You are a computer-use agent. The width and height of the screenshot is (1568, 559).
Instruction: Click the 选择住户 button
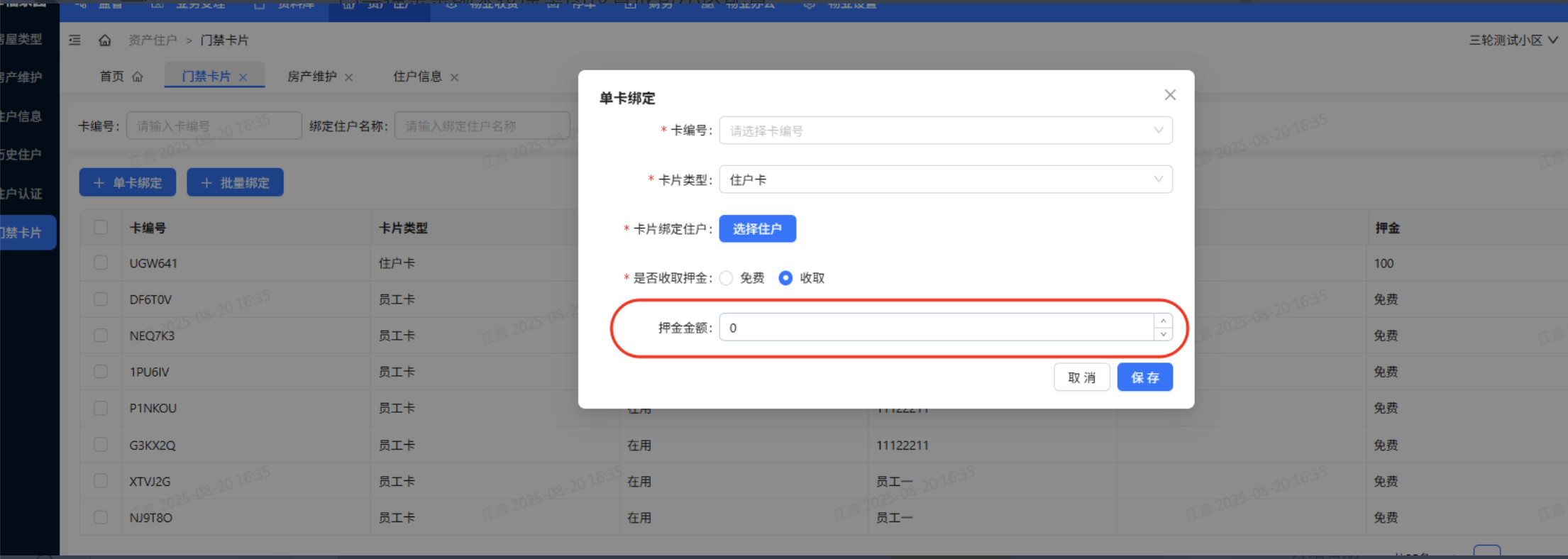pos(758,229)
